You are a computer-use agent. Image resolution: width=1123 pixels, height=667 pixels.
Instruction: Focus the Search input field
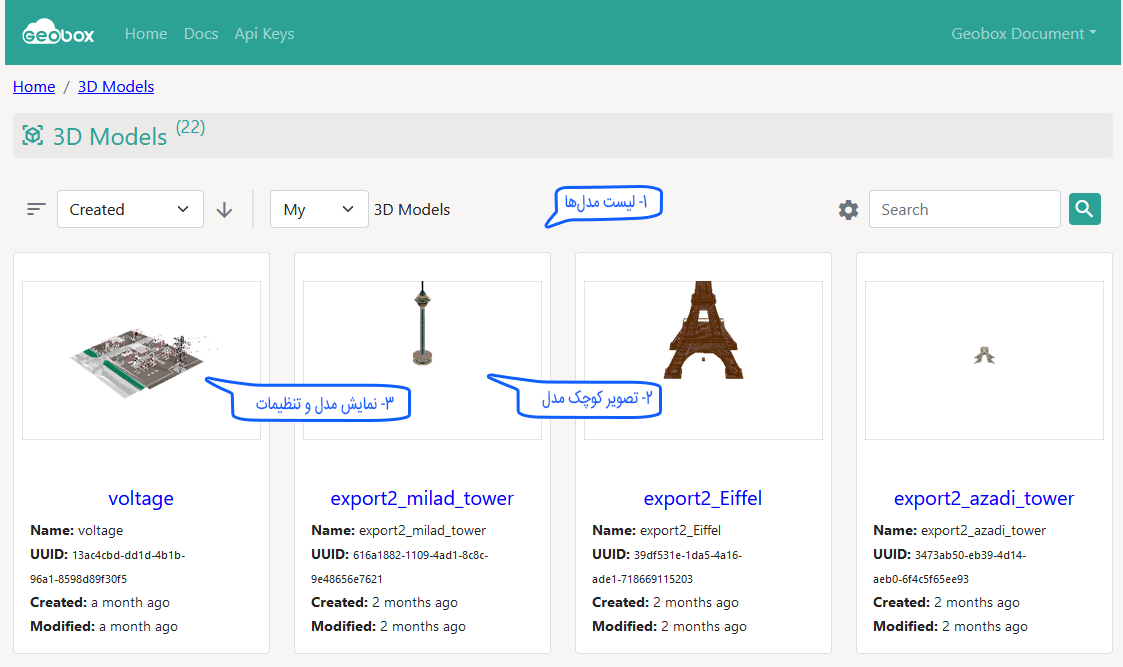point(964,209)
